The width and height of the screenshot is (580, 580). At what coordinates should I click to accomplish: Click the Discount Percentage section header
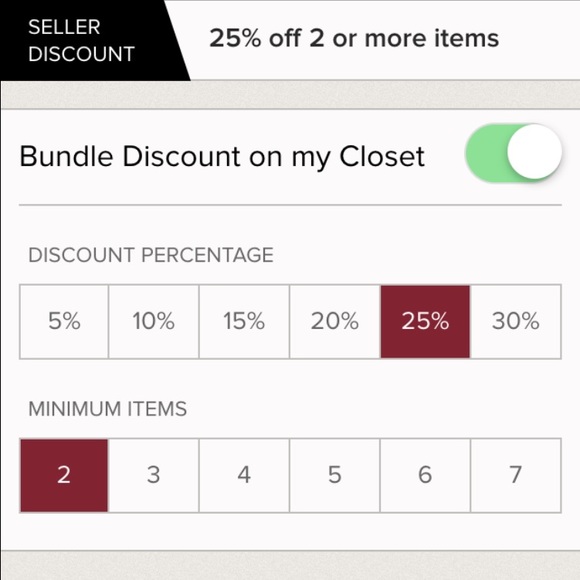(x=151, y=255)
